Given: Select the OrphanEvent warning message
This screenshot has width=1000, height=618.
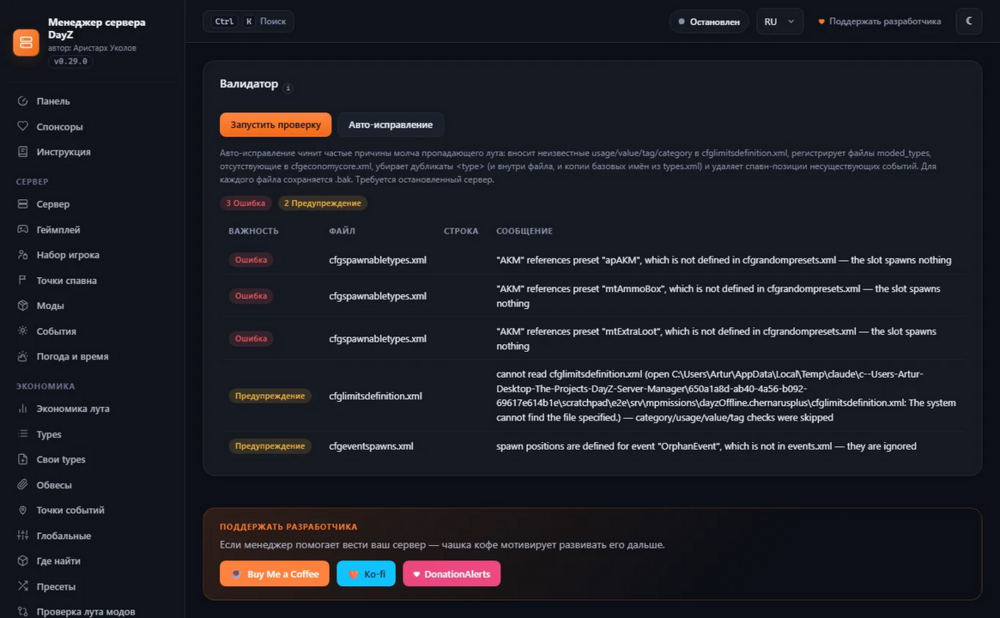Looking at the screenshot, I should [706, 446].
